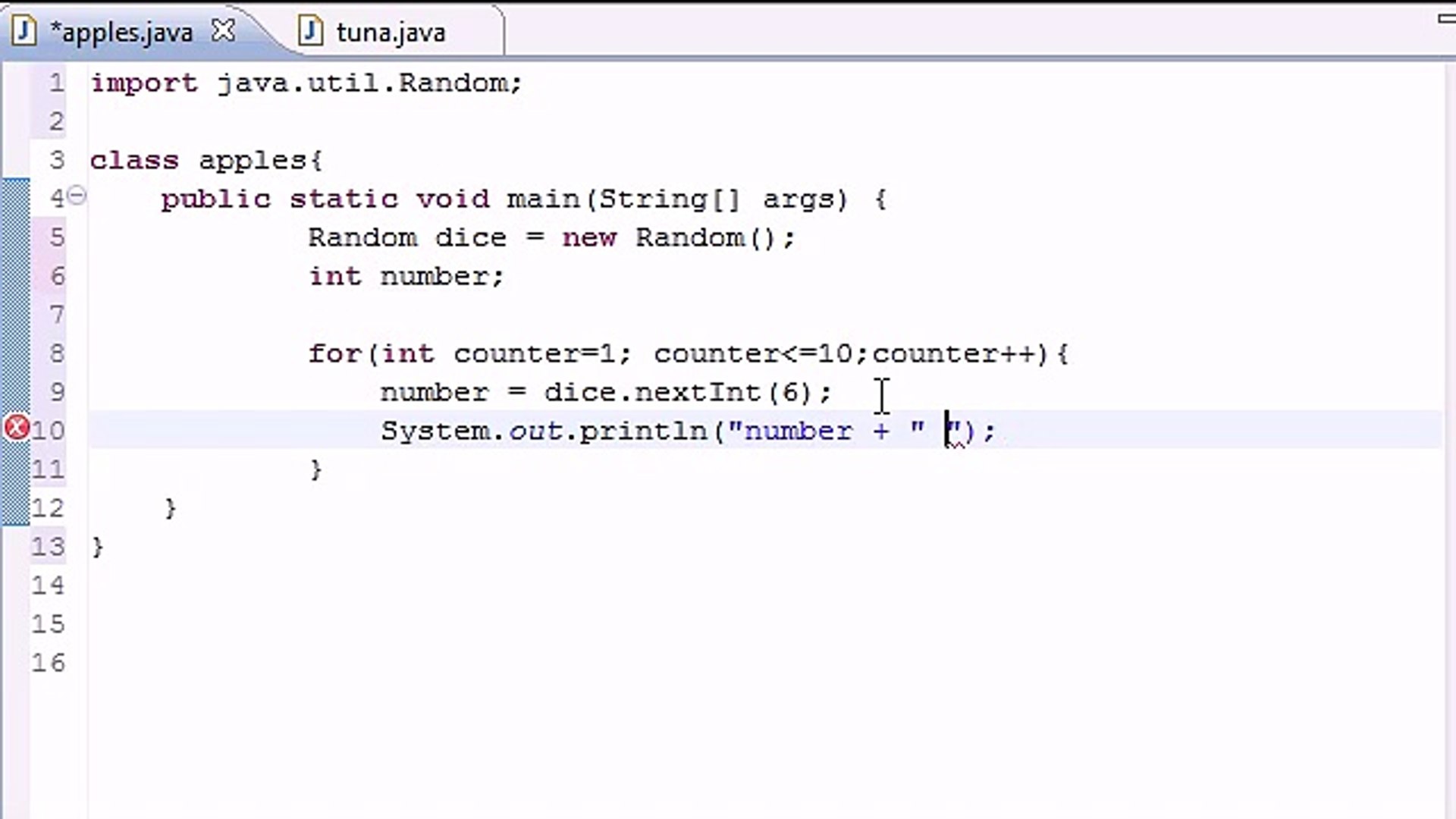Click the Java file icon on the apples.java tab

(24, 31)
